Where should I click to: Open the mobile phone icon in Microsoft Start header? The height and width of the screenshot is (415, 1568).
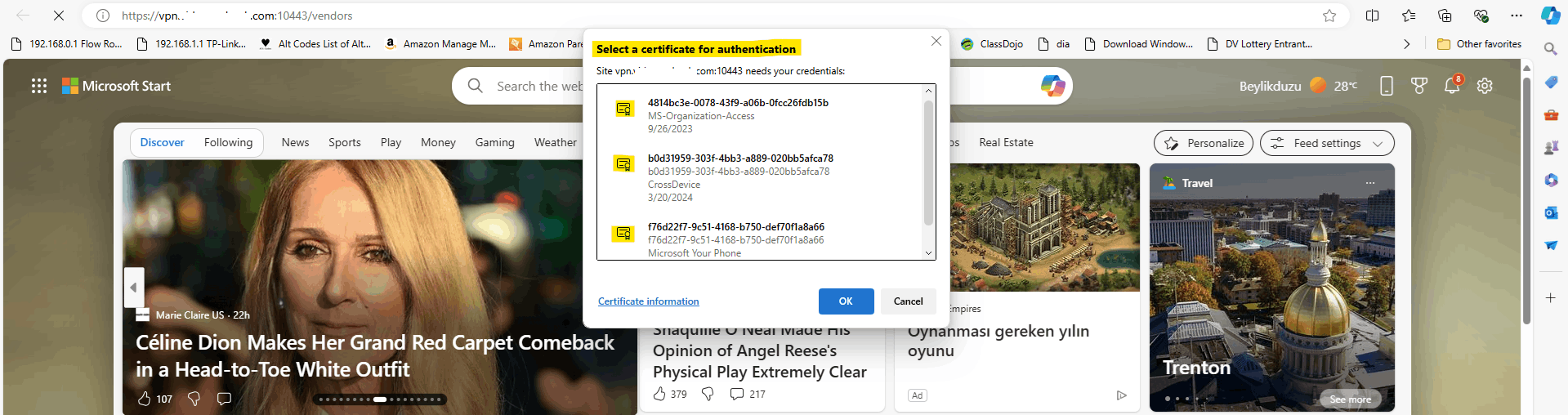pyautogui.click(x=1387, y=86)
